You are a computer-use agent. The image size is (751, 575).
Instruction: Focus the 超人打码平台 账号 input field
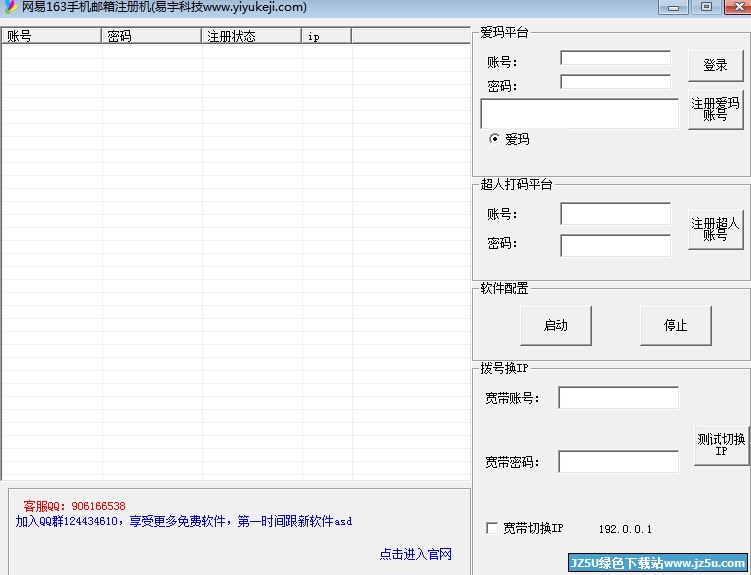pyautogui.click(x=615, y=214)
